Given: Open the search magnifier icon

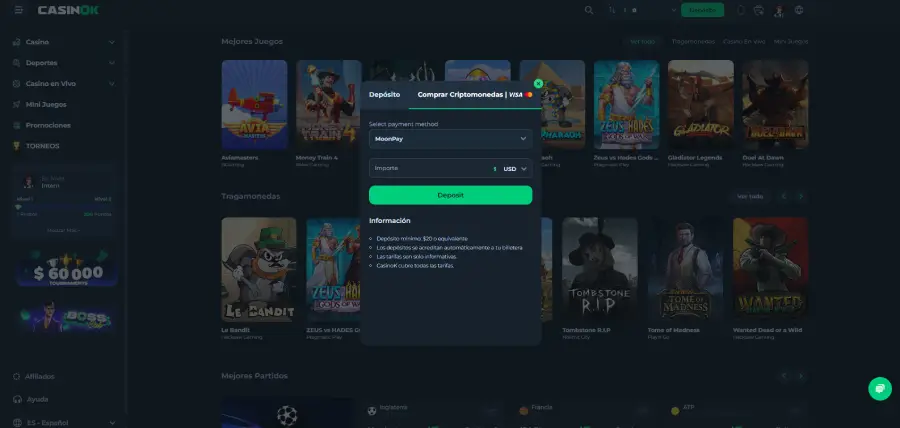Looking at the screenshot, I should click(589, 10).
